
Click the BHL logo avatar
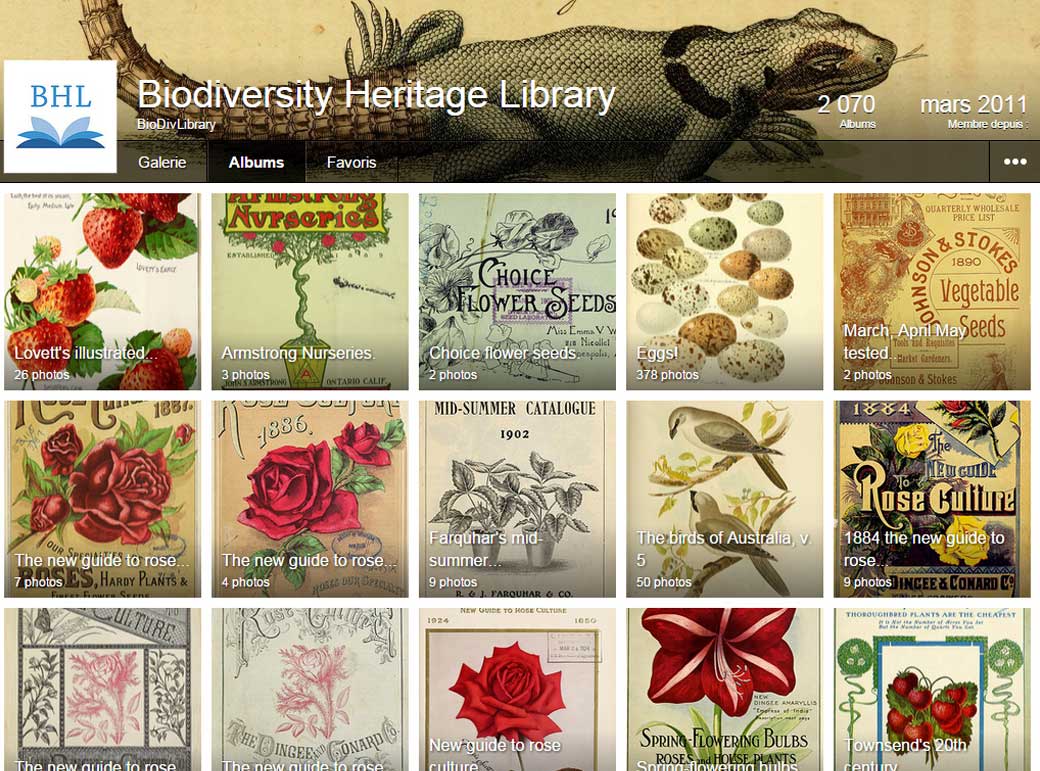(60, 117)
